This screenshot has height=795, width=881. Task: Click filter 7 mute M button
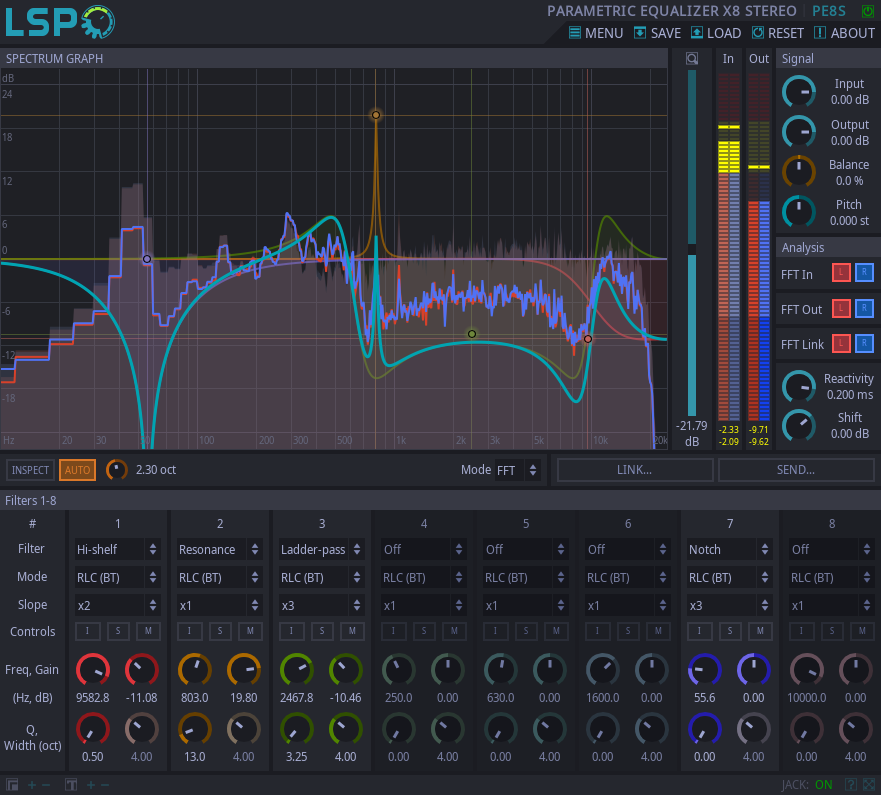[760, 631]
